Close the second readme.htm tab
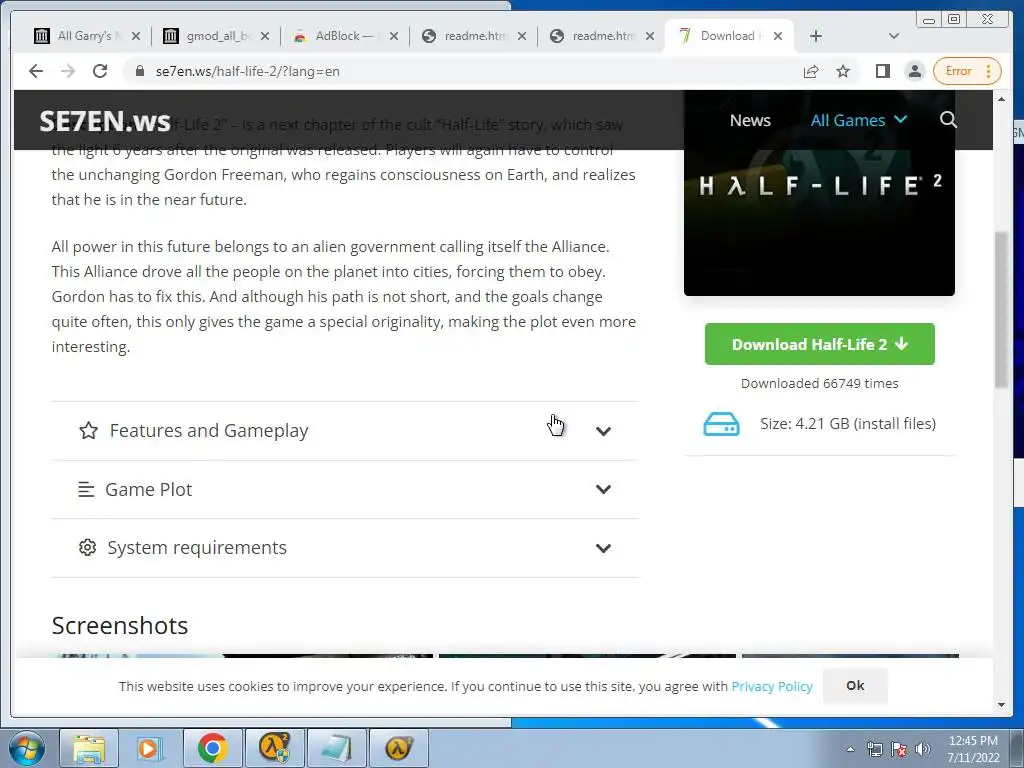This screenshot has height=768, width=1024. pyautogui.click(x=650, y=37)
